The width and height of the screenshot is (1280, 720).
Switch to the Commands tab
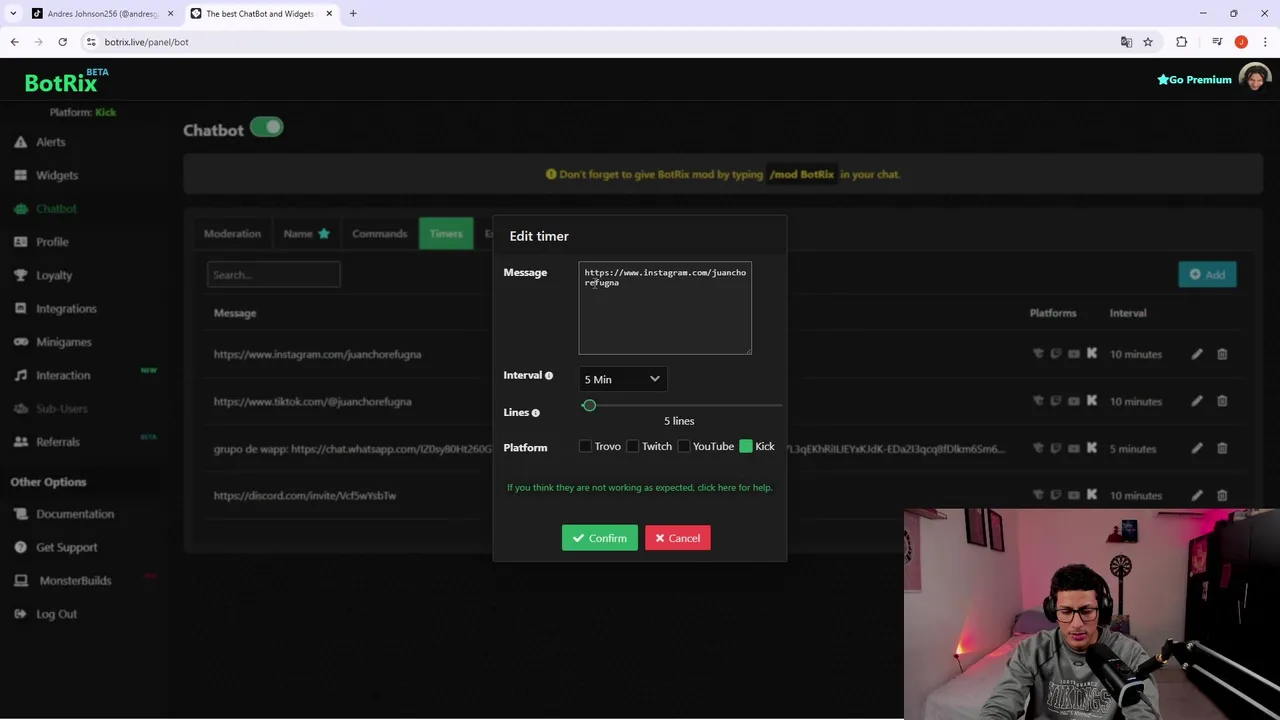[379, 234]
